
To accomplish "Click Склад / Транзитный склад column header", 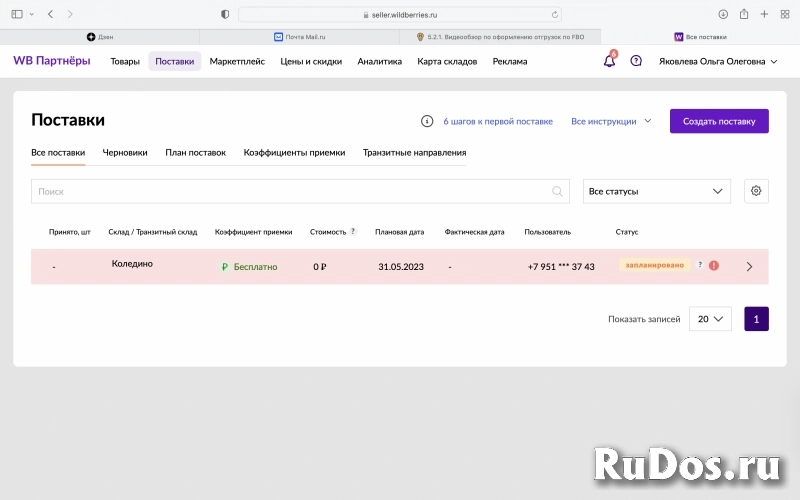I will tap(153, 232).
